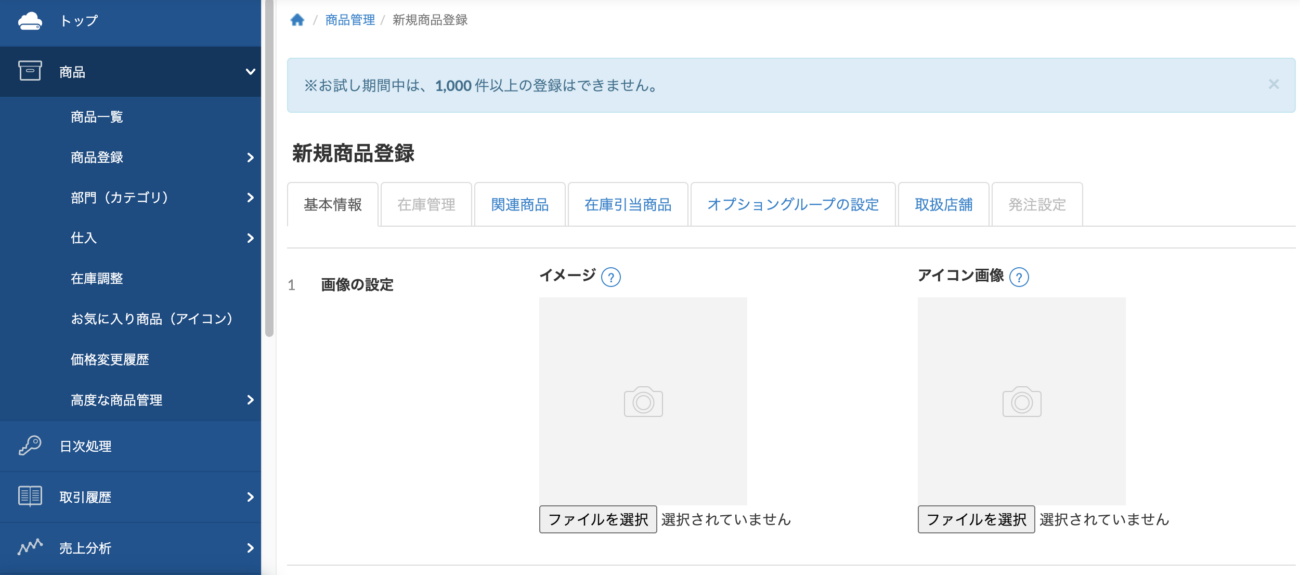Click the 商品管理 breadcrumb link
1300x575 pixels.
pyautogui.click(x=350, y=20)
